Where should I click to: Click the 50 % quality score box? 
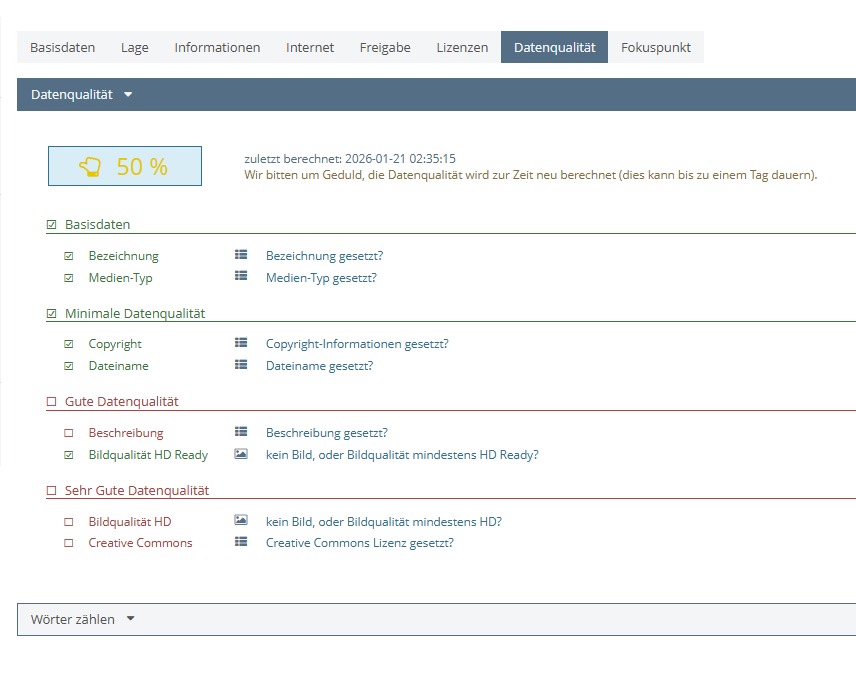point(125,166)
